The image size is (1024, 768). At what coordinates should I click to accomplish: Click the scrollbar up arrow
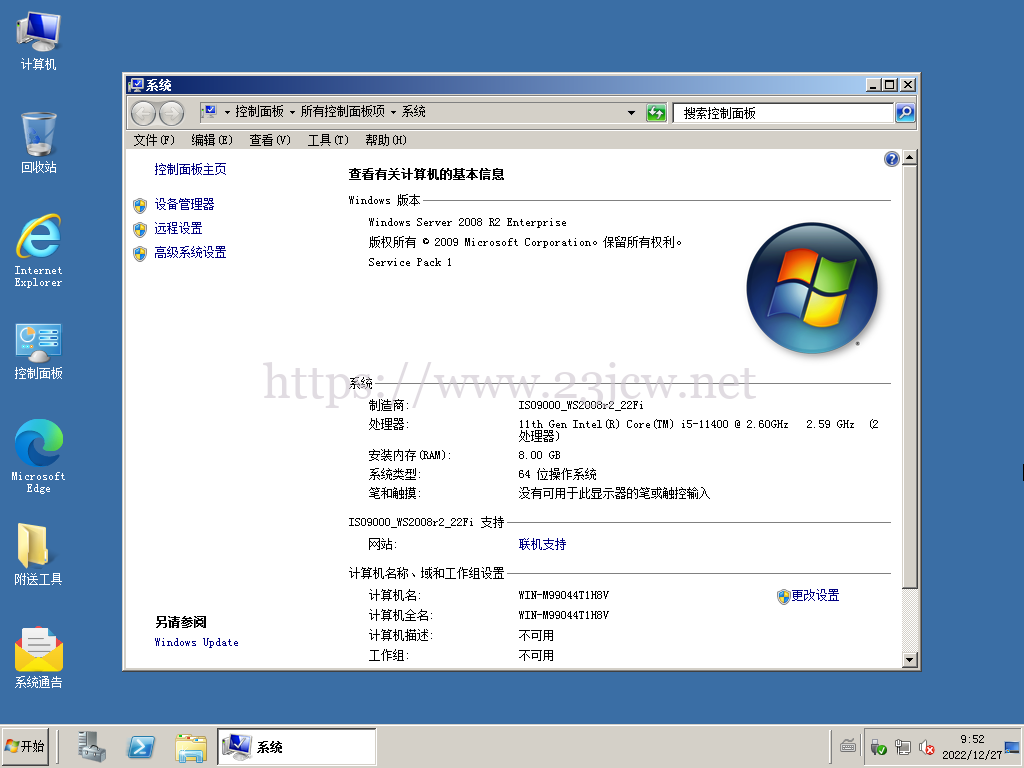[x=910, y=157]
